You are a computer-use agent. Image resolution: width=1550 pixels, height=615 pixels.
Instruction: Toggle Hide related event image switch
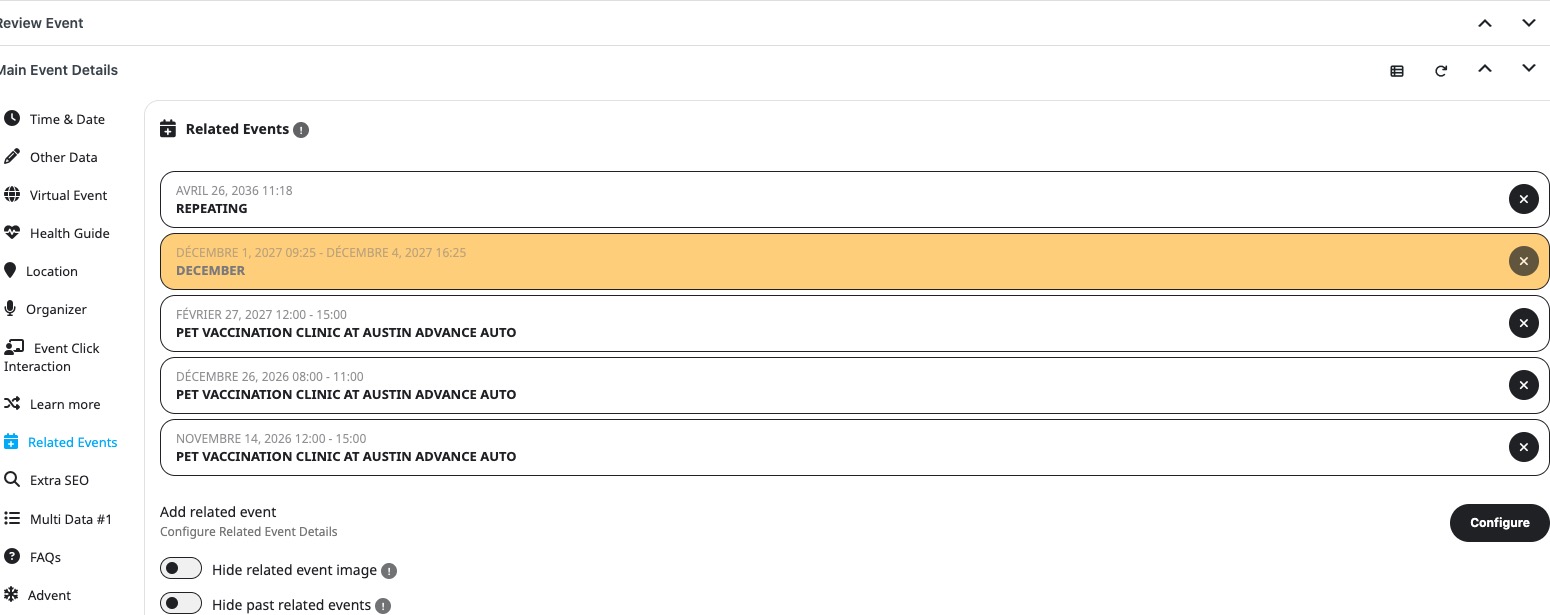coord(181,569)
